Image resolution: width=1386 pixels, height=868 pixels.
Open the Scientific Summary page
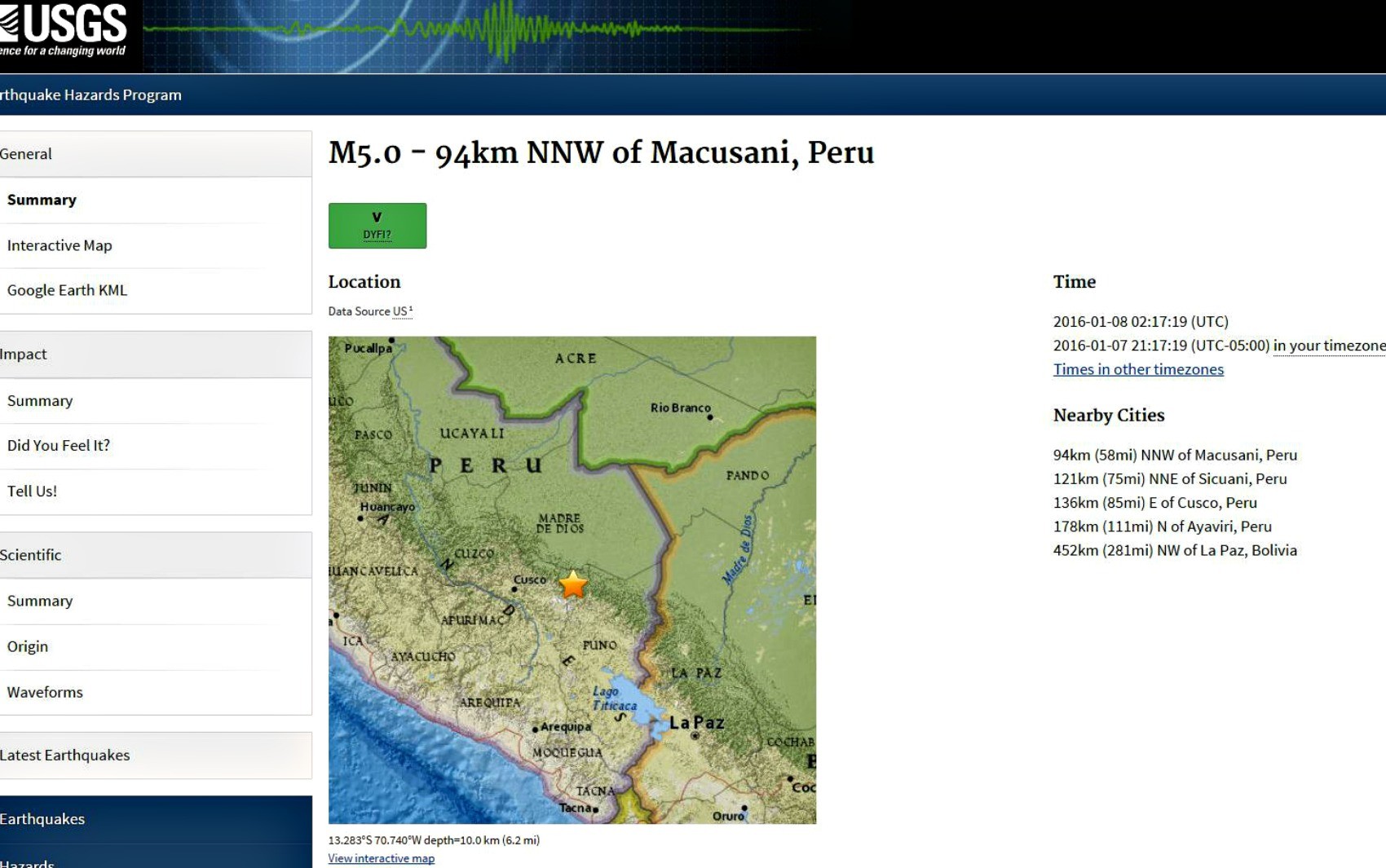[40, 601]
